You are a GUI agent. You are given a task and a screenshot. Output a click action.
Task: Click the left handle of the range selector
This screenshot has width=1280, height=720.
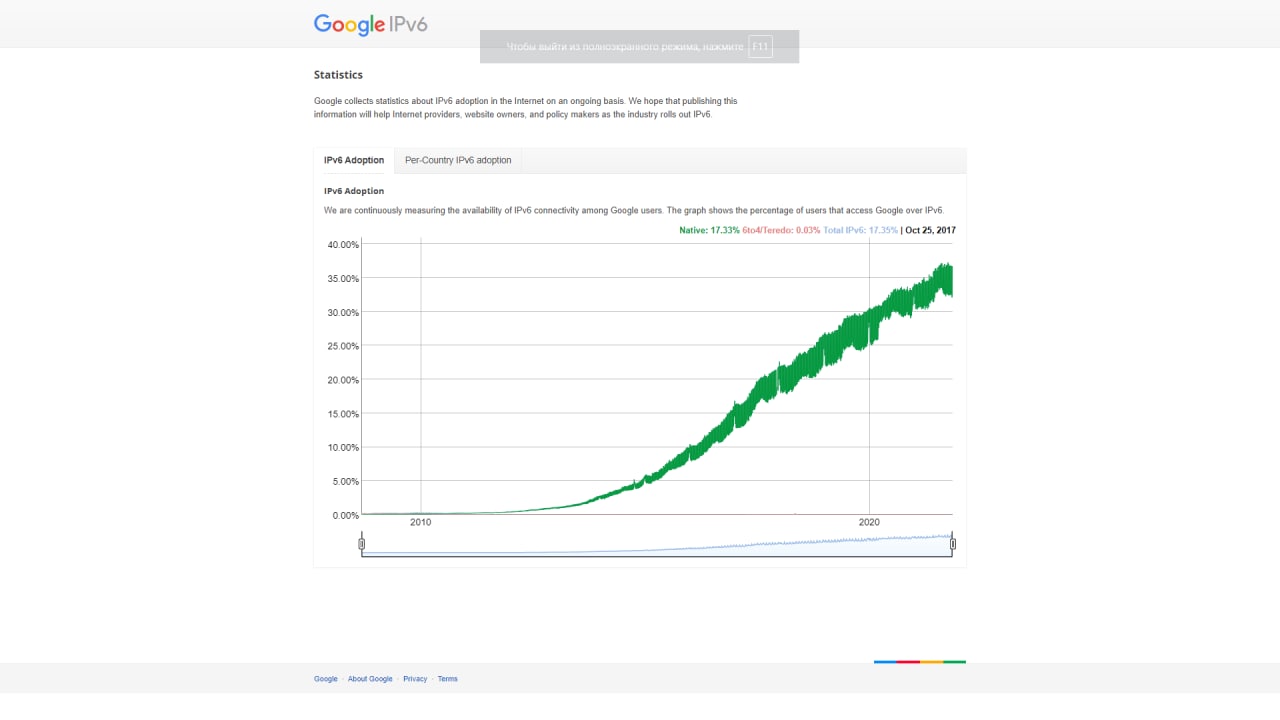coord(362,544)
